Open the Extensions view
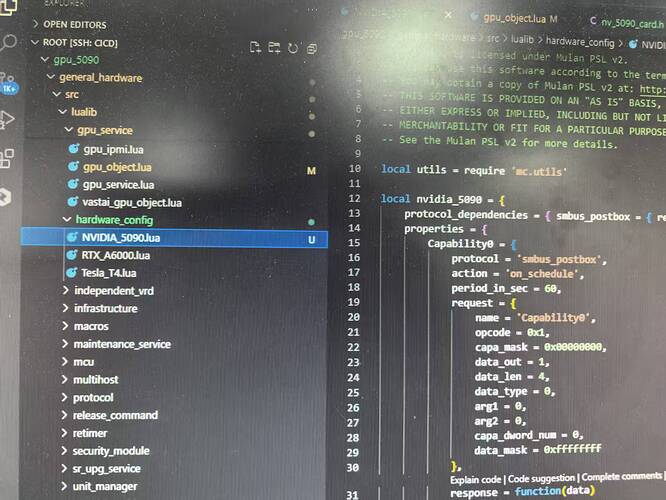The height and width of the screenshot is (500, 666). pyautogui.click(x=8, y=158)
